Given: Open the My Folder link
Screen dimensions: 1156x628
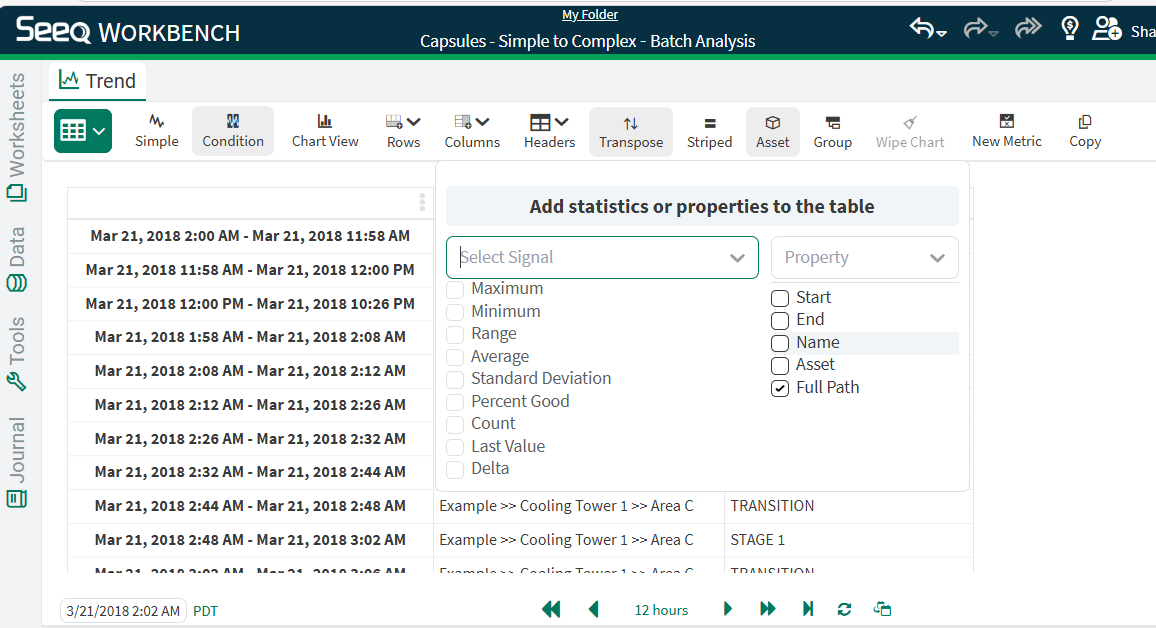Looking at the screenshot, I should coord(589,15).
